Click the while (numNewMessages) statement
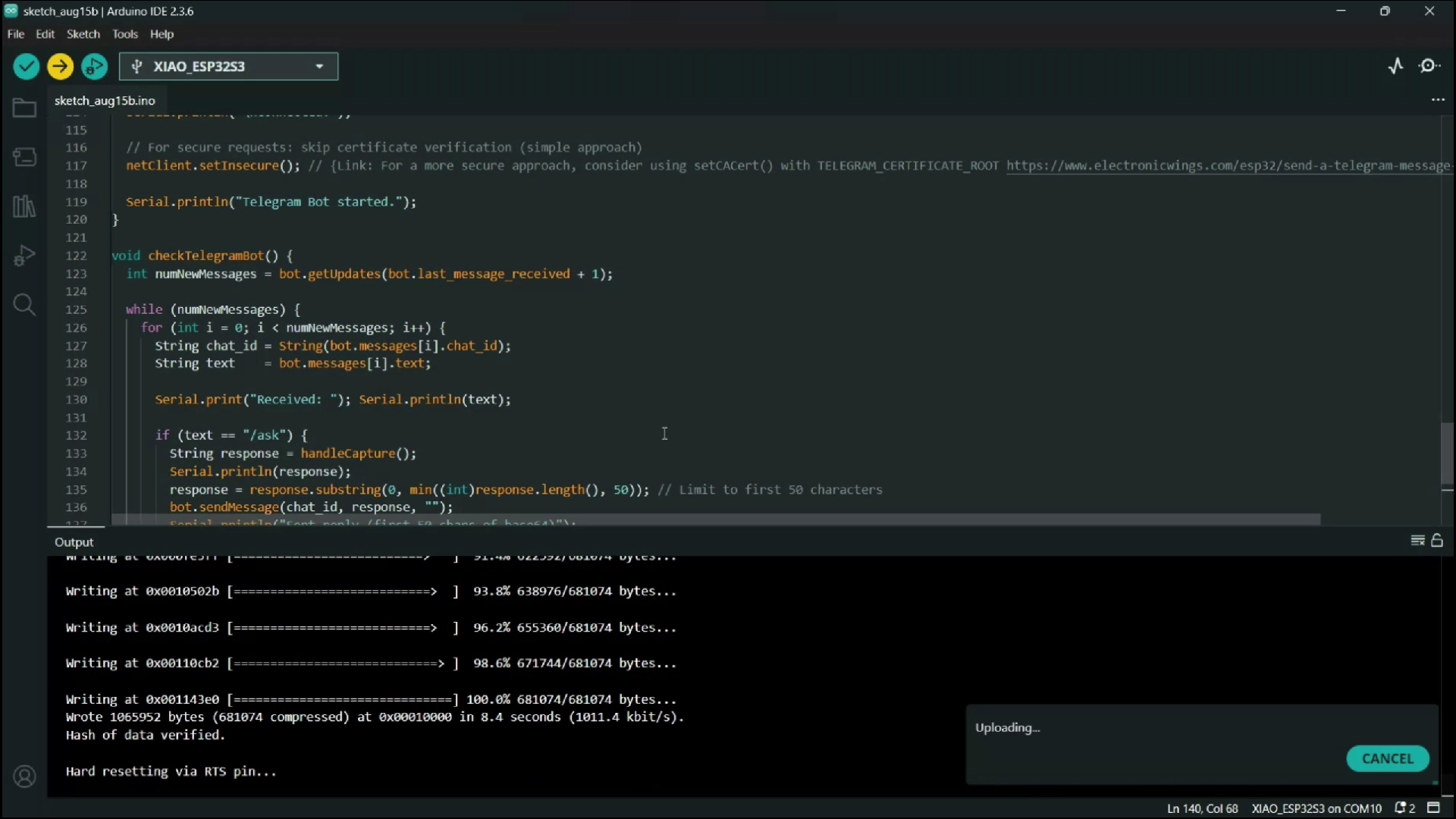Viewport: 1456px width, 819px height. click(213, 309)
